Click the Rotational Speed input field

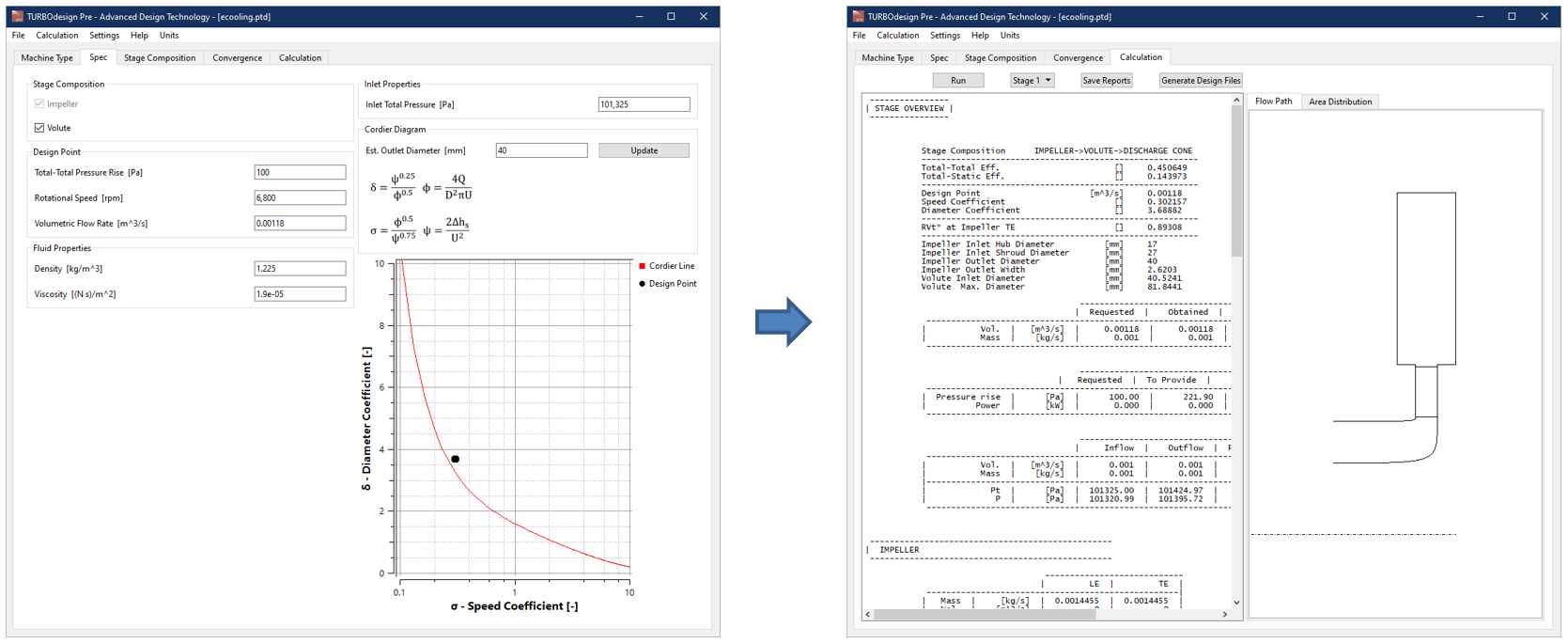pyautogui.click(x=300, y=198)
